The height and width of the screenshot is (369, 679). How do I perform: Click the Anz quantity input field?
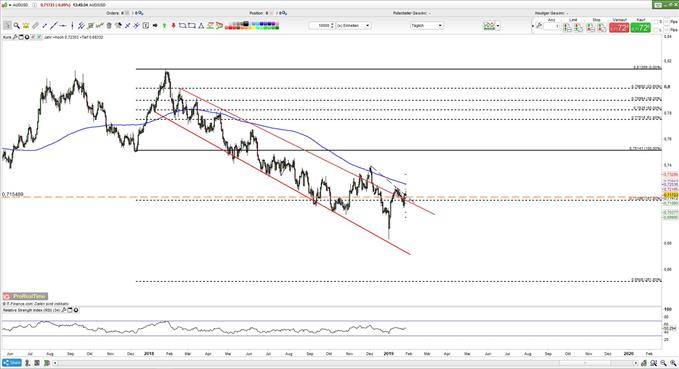(551, 26)
